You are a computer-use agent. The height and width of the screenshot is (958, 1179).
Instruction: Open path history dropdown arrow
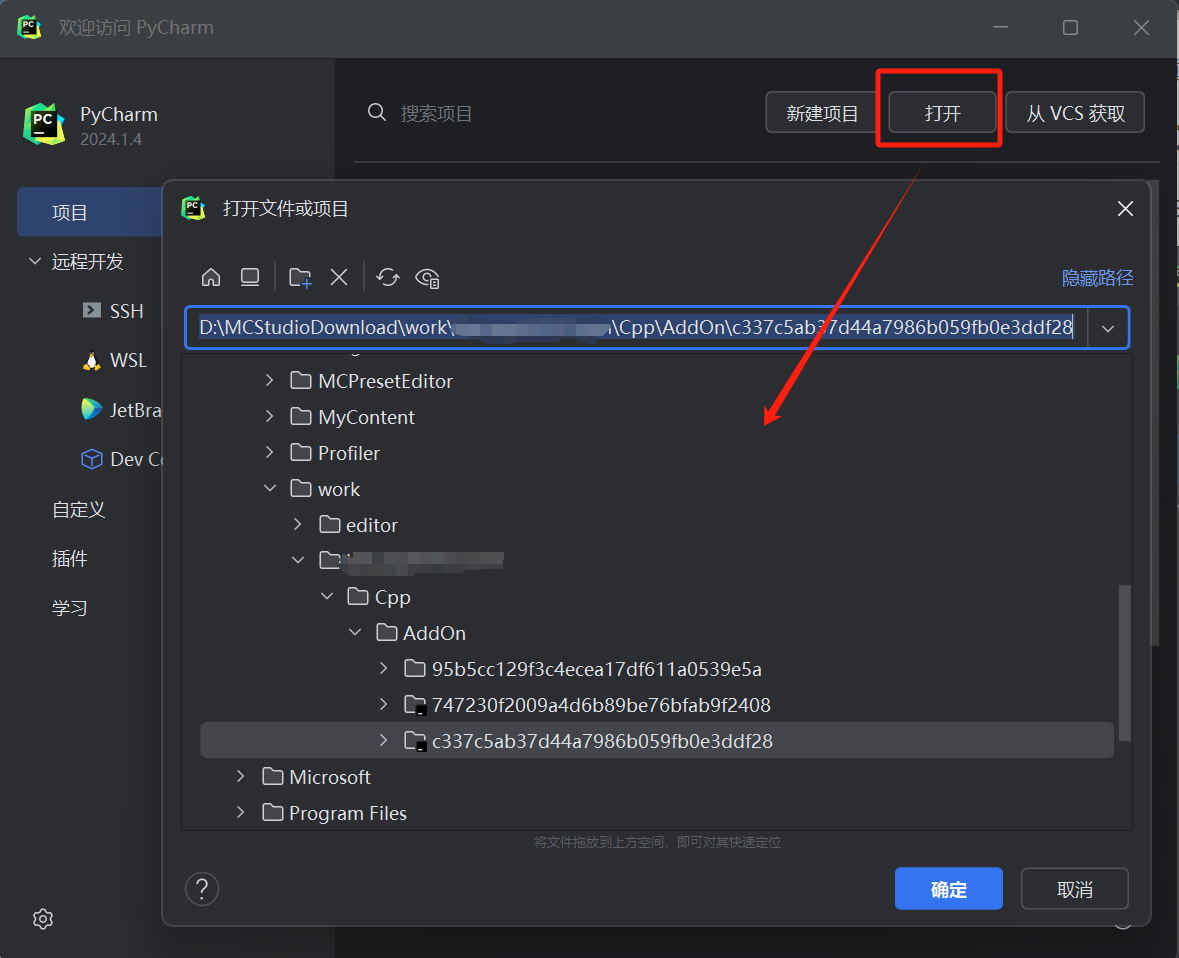pos(1108,328)
